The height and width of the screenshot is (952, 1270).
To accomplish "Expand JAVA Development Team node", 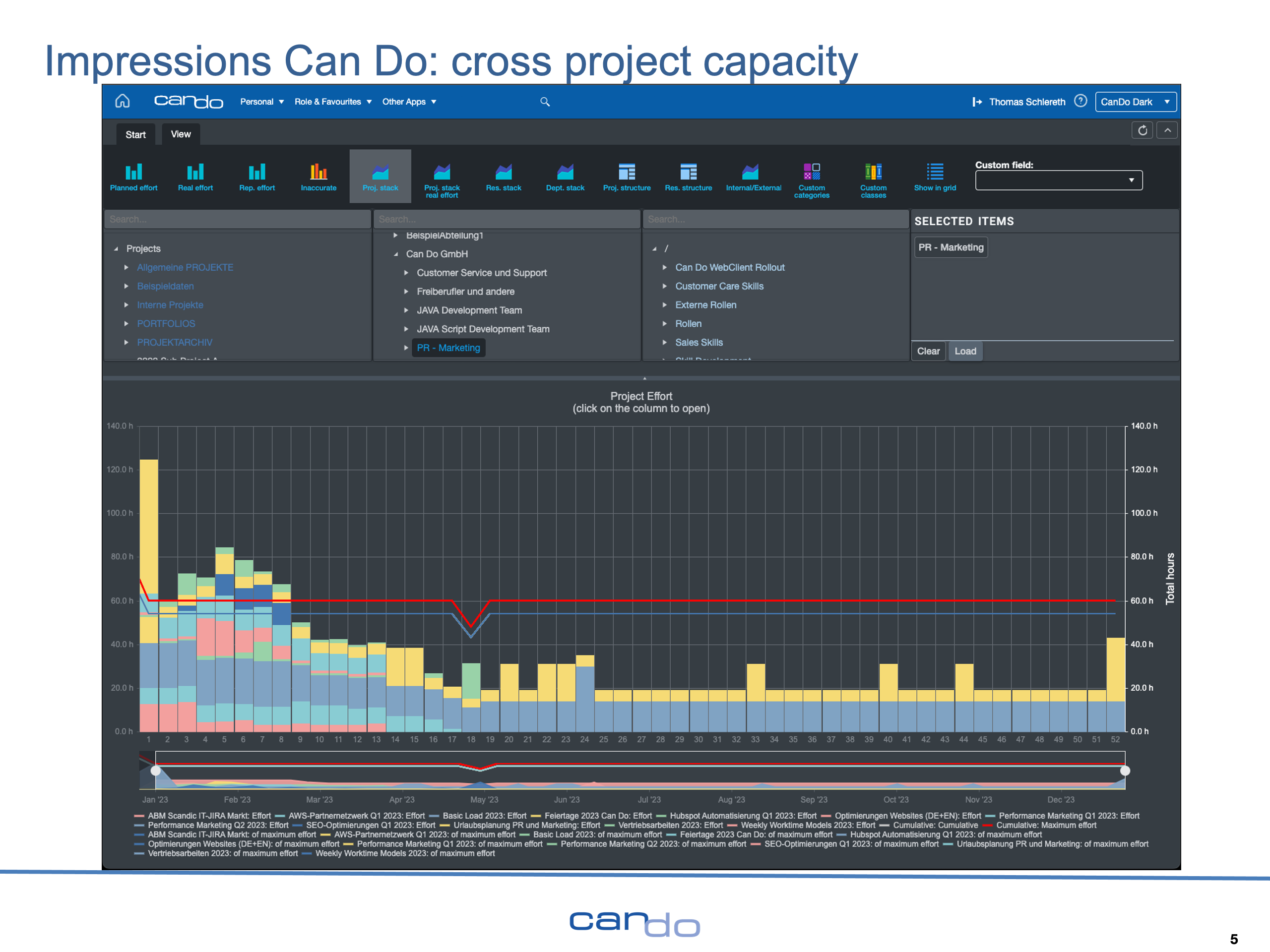I will tap(406, 310).
